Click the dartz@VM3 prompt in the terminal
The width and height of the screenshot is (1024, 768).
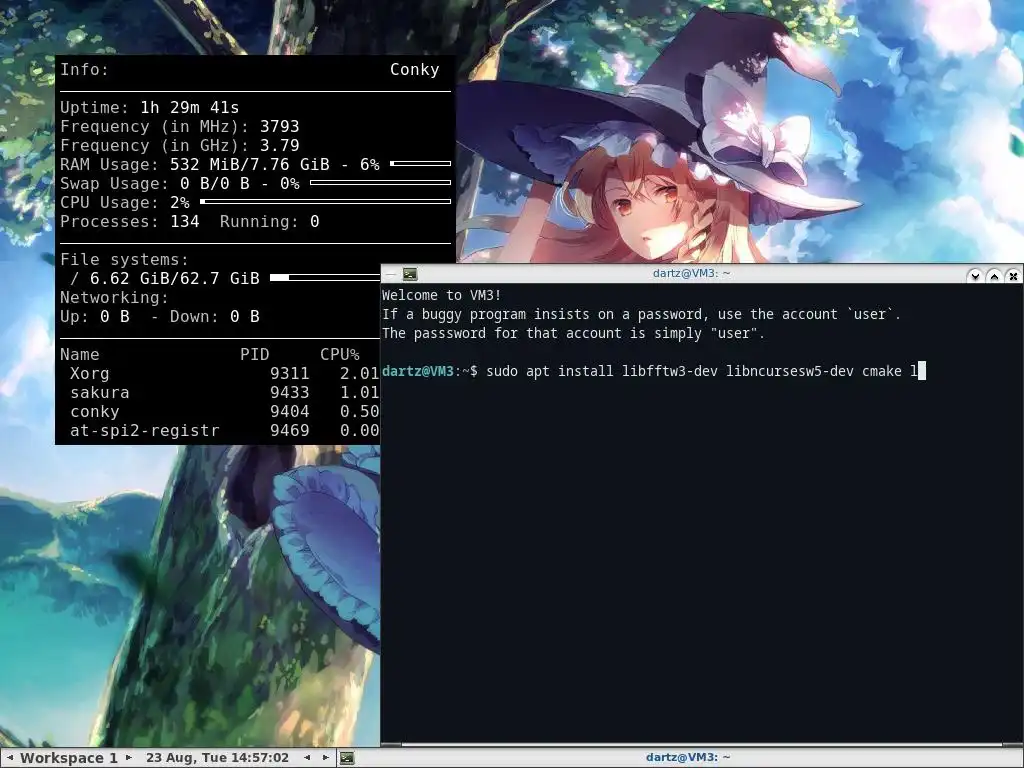click(418, 372)
